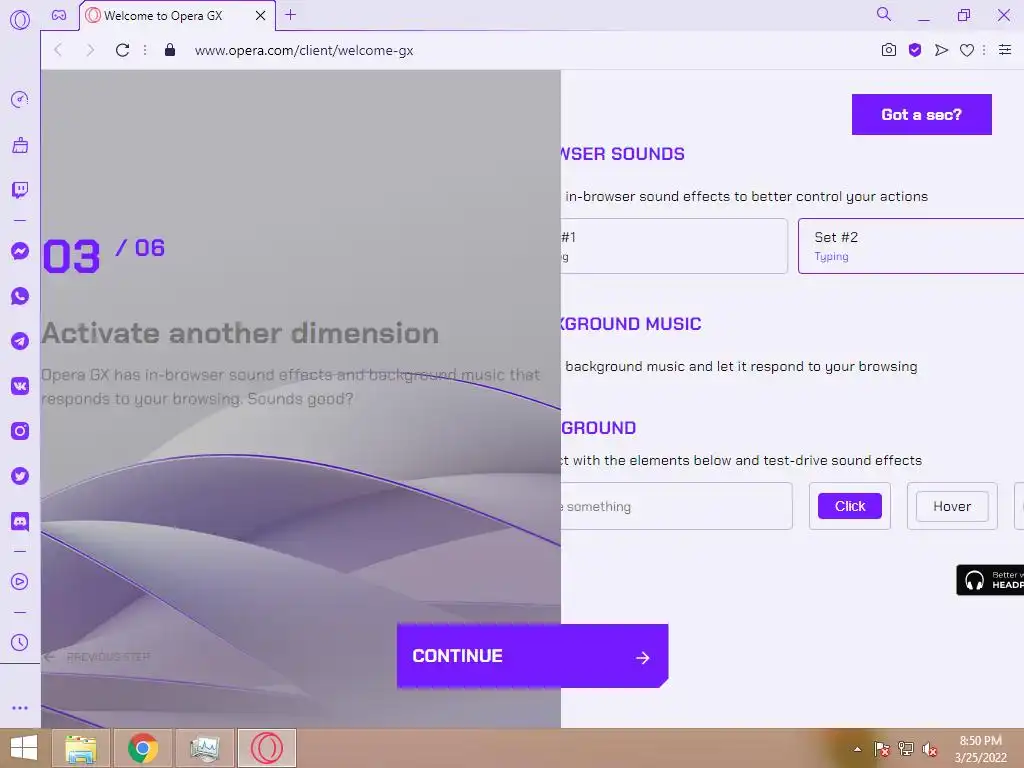Open Twitter sidebar panel

point(20,476)
